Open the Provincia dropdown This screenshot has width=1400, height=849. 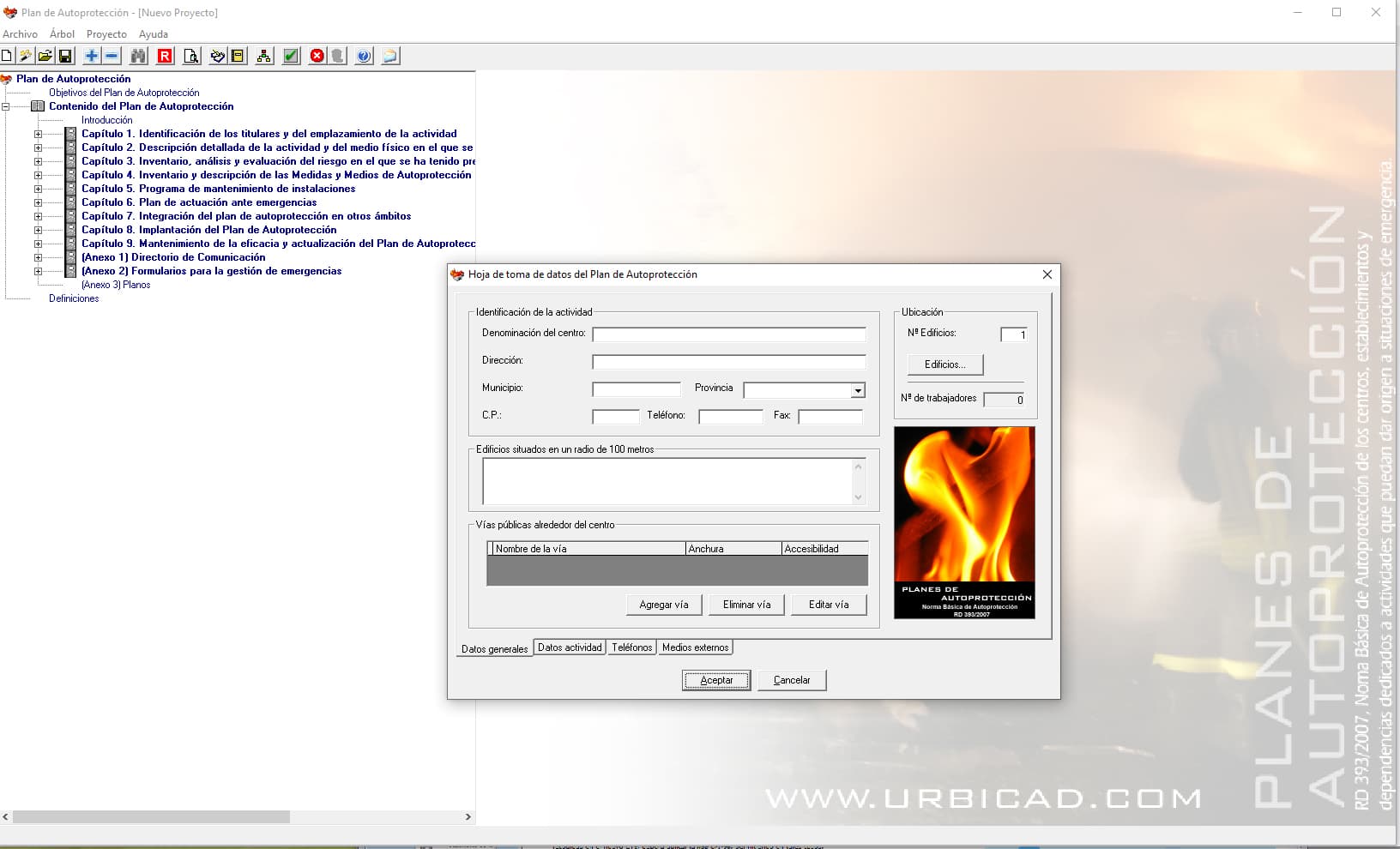(x=857, y=390)
